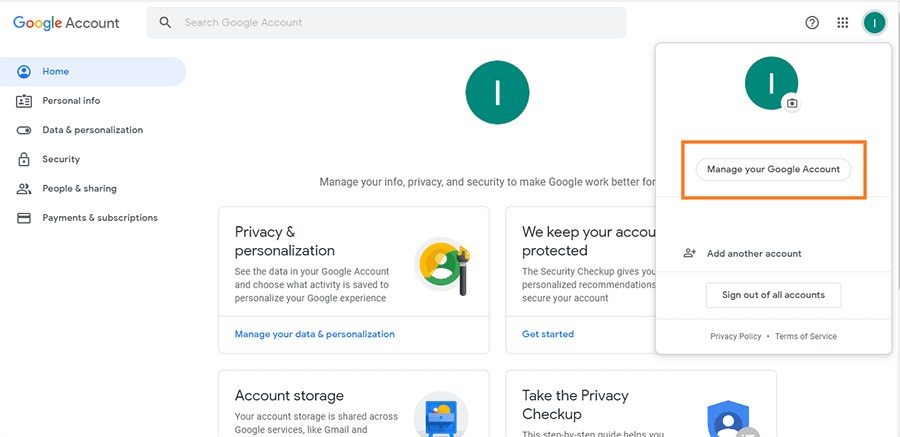Click the account avatar in top bar
900x437 pixels.
click(874, 23)
